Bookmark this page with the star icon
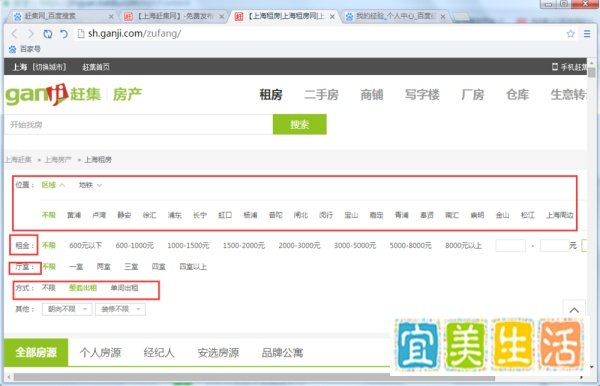The width and height of the screenshot is (600, 386). tap(571, 34)
